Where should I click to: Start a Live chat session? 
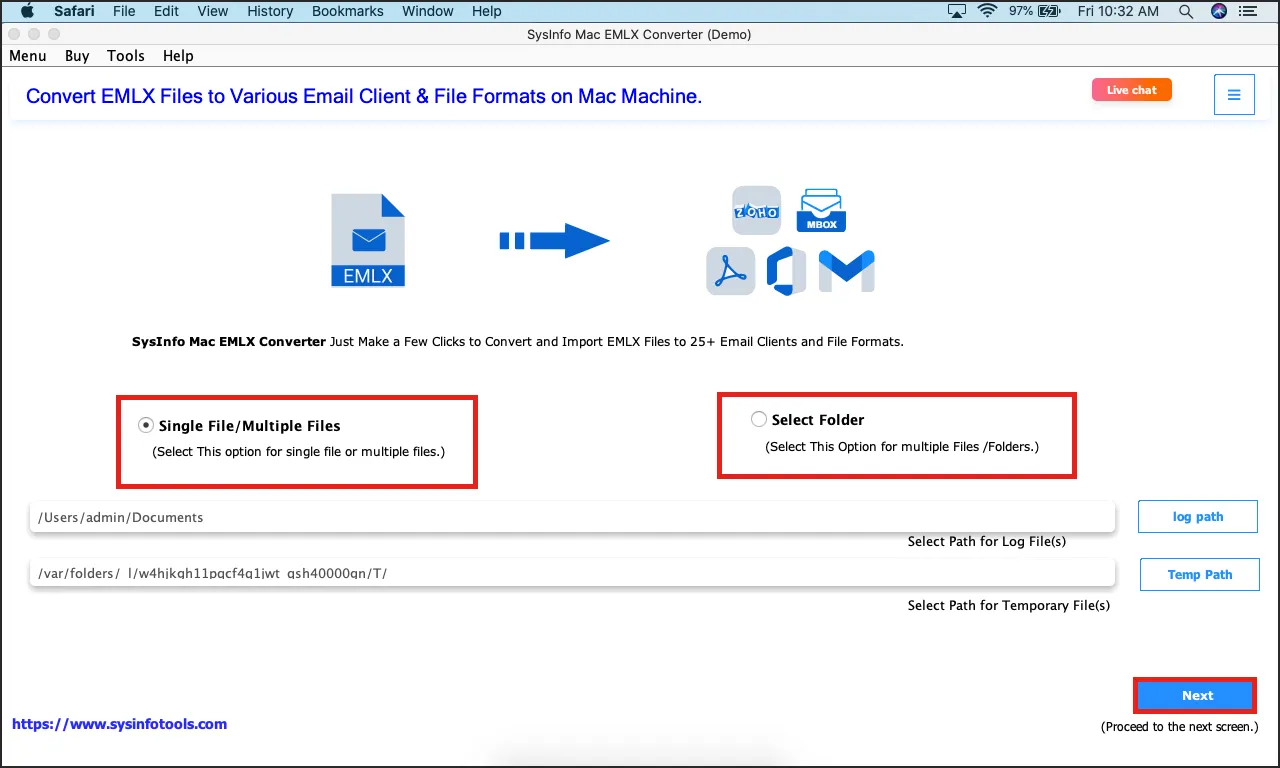(1132, 90)
